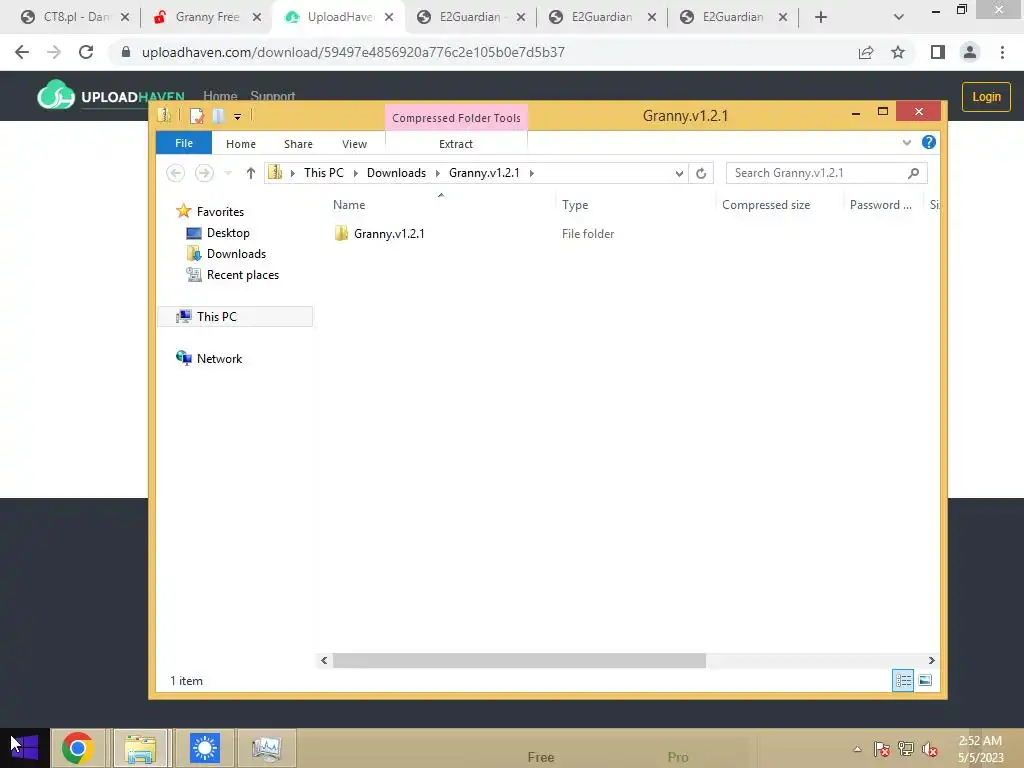The height and width of the screenshot is (768, 1024).
Task: Click the Explorer window system folder icon
Action: pyautogui.click(x=165, y=116)
